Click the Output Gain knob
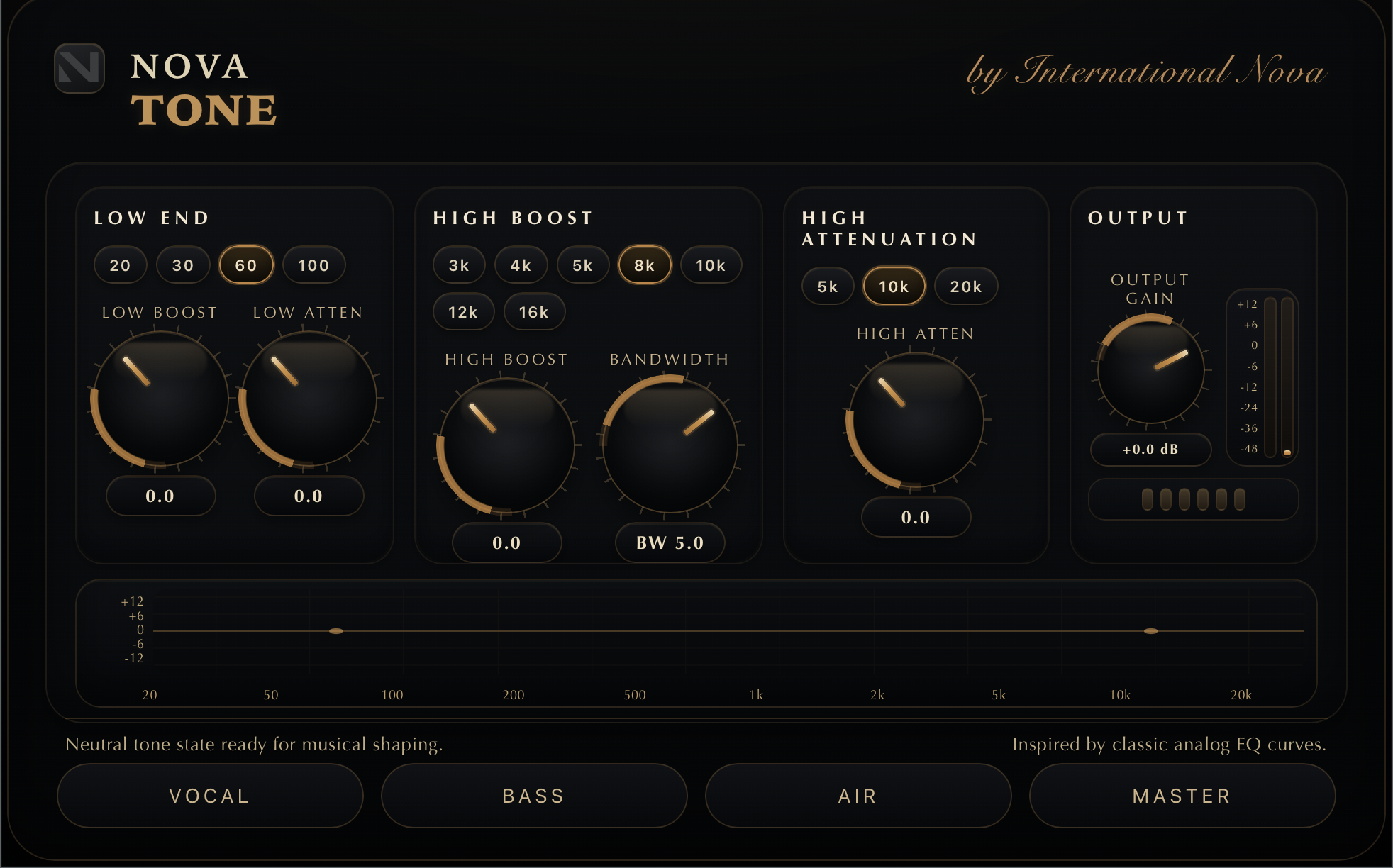1393x868 pixels. (x=1150, y=369)
